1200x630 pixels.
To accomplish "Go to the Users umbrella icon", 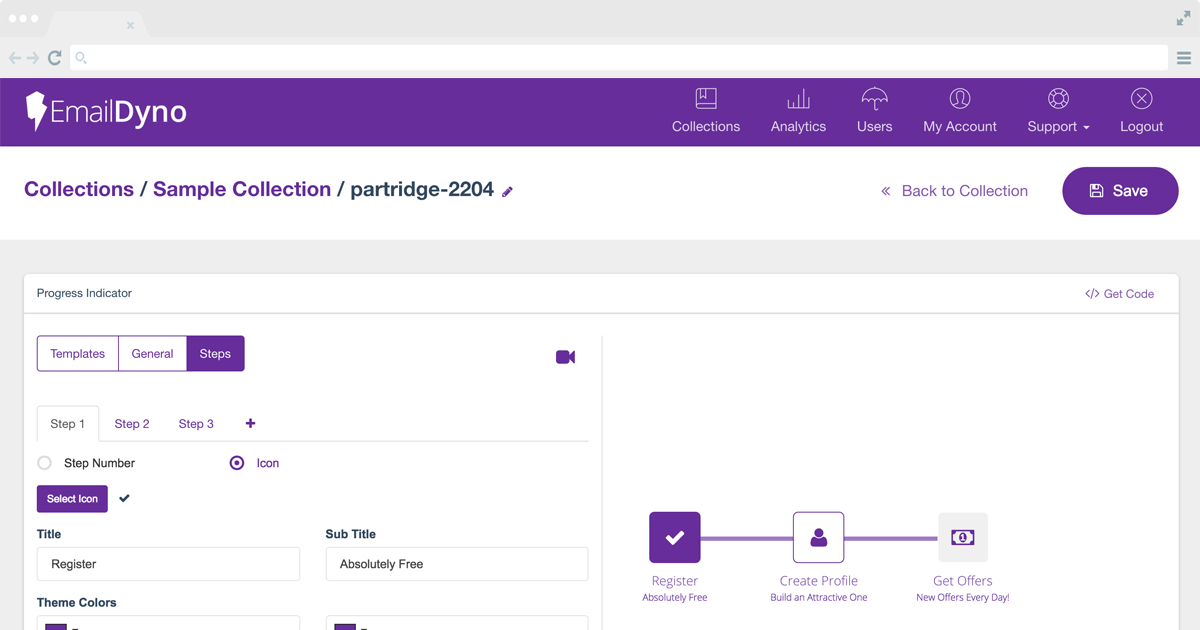I will click(874, 100).
